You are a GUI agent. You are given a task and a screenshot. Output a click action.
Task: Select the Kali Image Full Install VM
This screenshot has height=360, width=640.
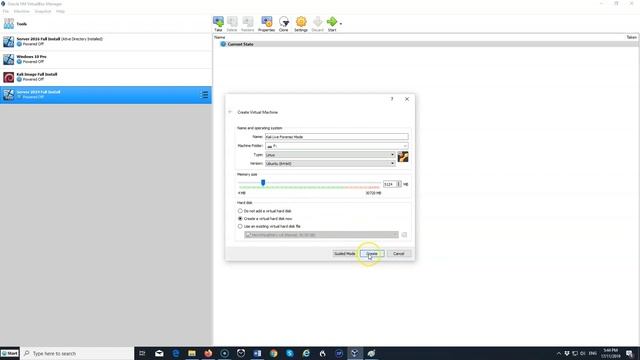click(x=106, y=77)
